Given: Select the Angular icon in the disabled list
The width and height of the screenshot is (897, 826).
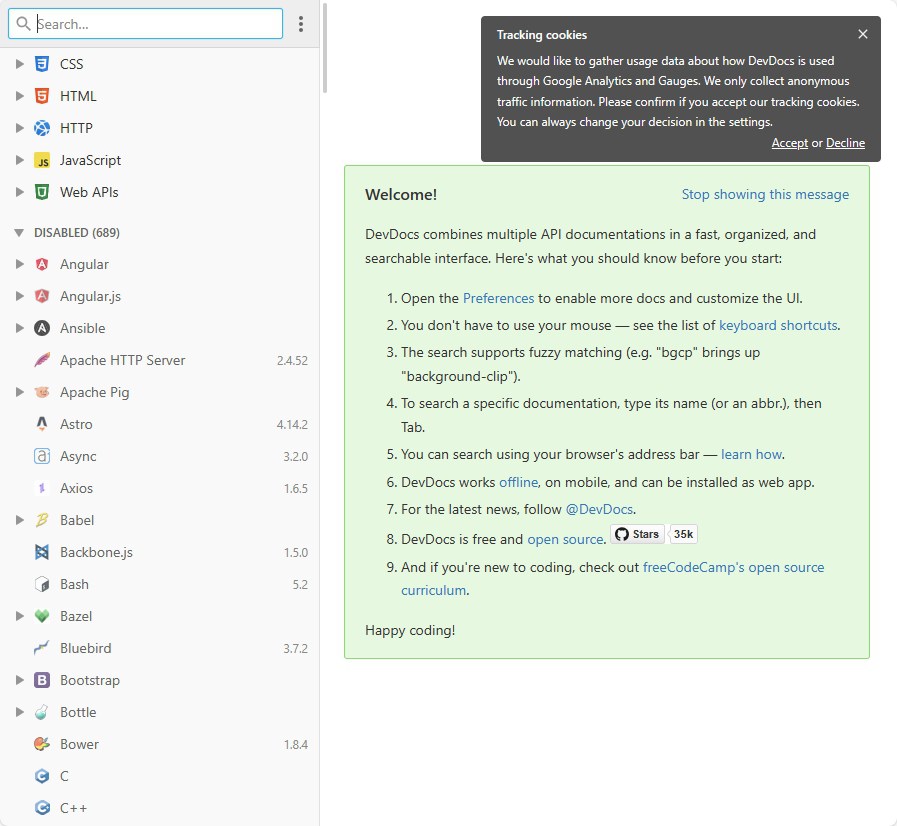Looking at the screenshot, I should click(x=40, y=264).
